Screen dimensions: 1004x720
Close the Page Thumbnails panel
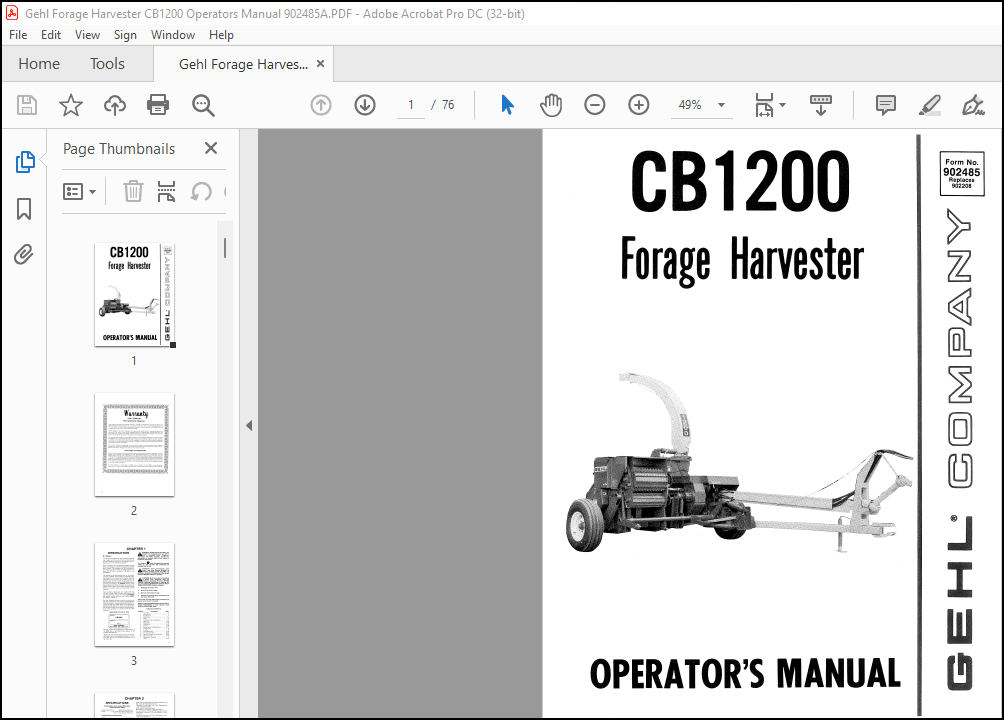tap(211, 148)
